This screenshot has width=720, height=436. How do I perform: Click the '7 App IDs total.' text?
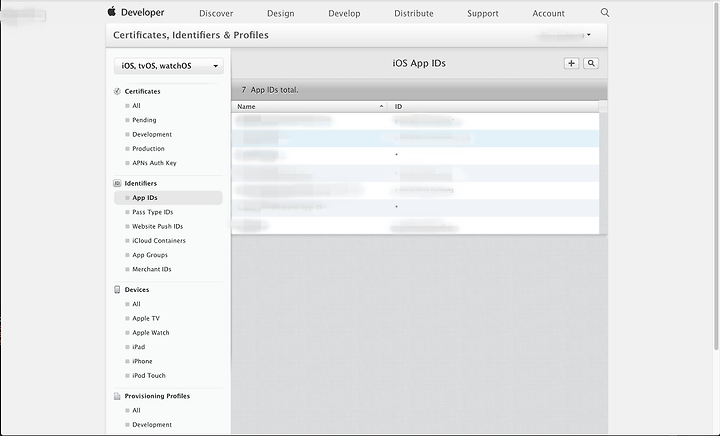[x=270, y=90]
